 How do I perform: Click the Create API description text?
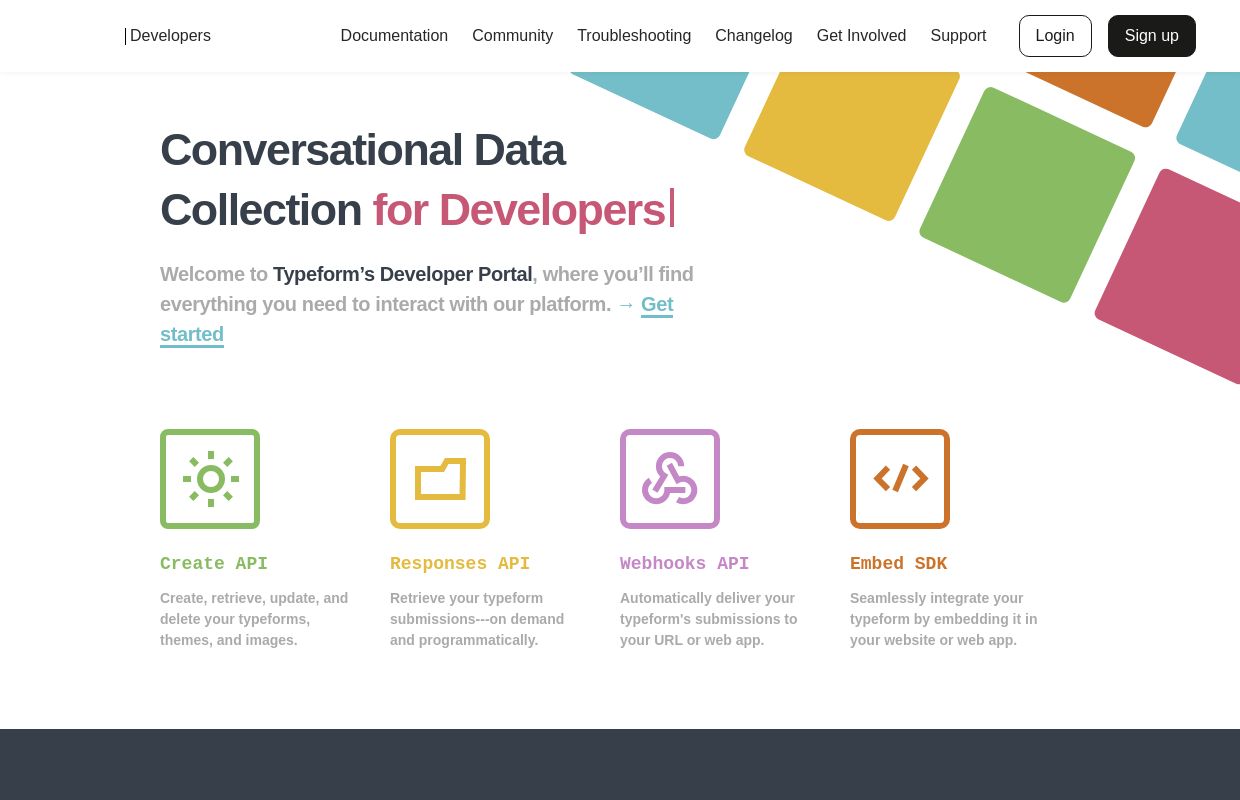[x=254, y=619]
